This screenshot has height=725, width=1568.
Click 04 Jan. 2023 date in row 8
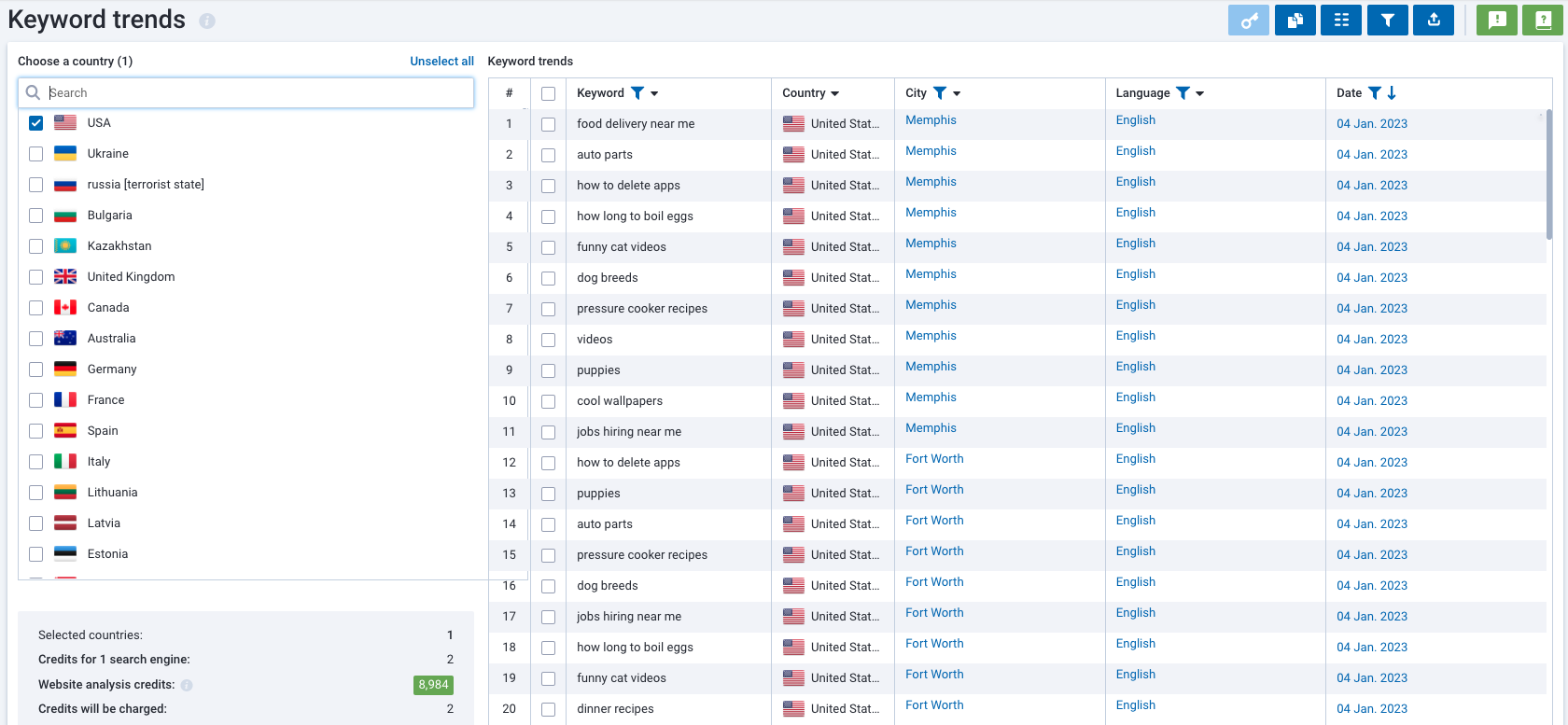click(x=1371, y=340)
